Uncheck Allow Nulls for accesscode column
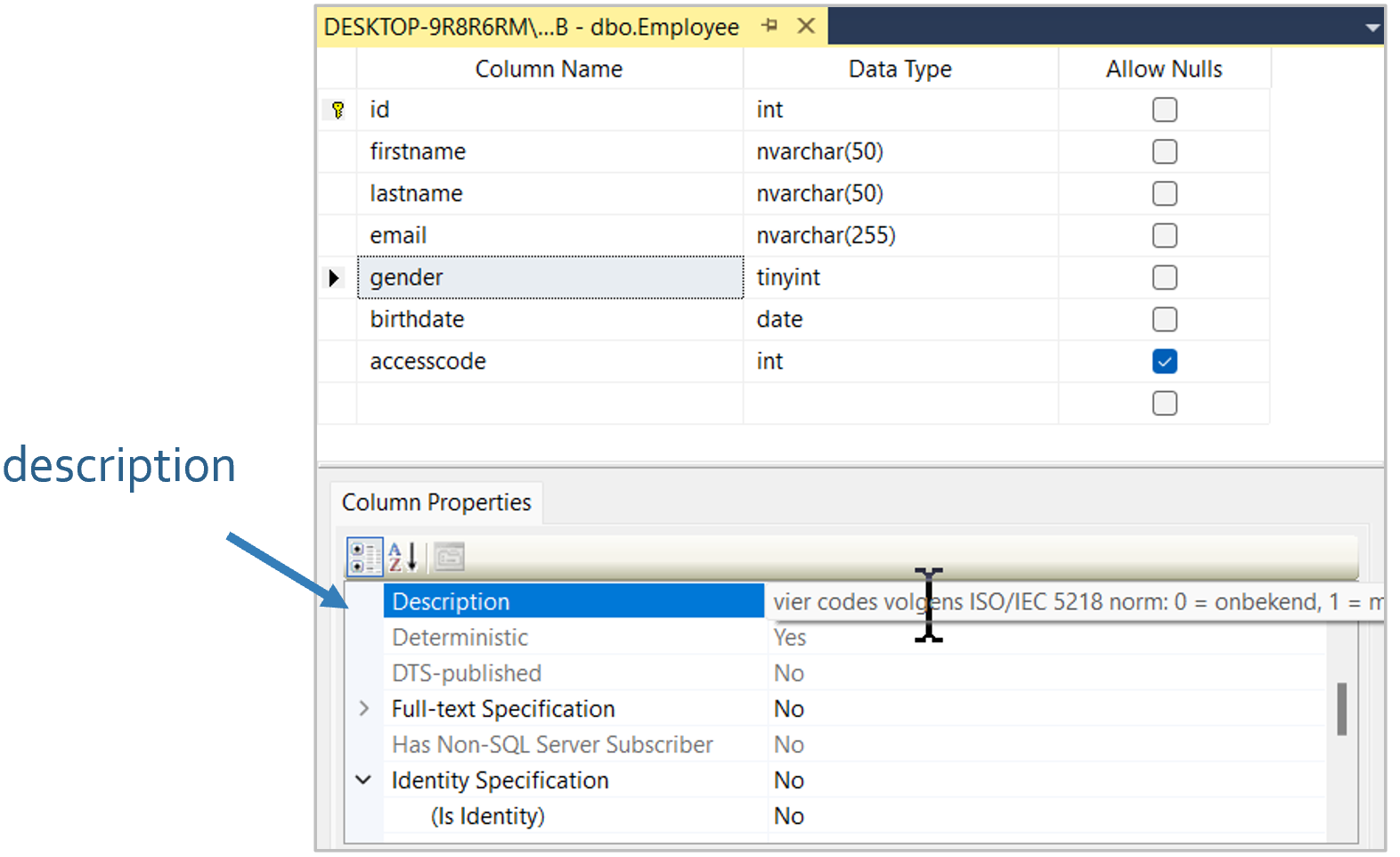Screen dimensions: 1400x857 point(1164,362)
